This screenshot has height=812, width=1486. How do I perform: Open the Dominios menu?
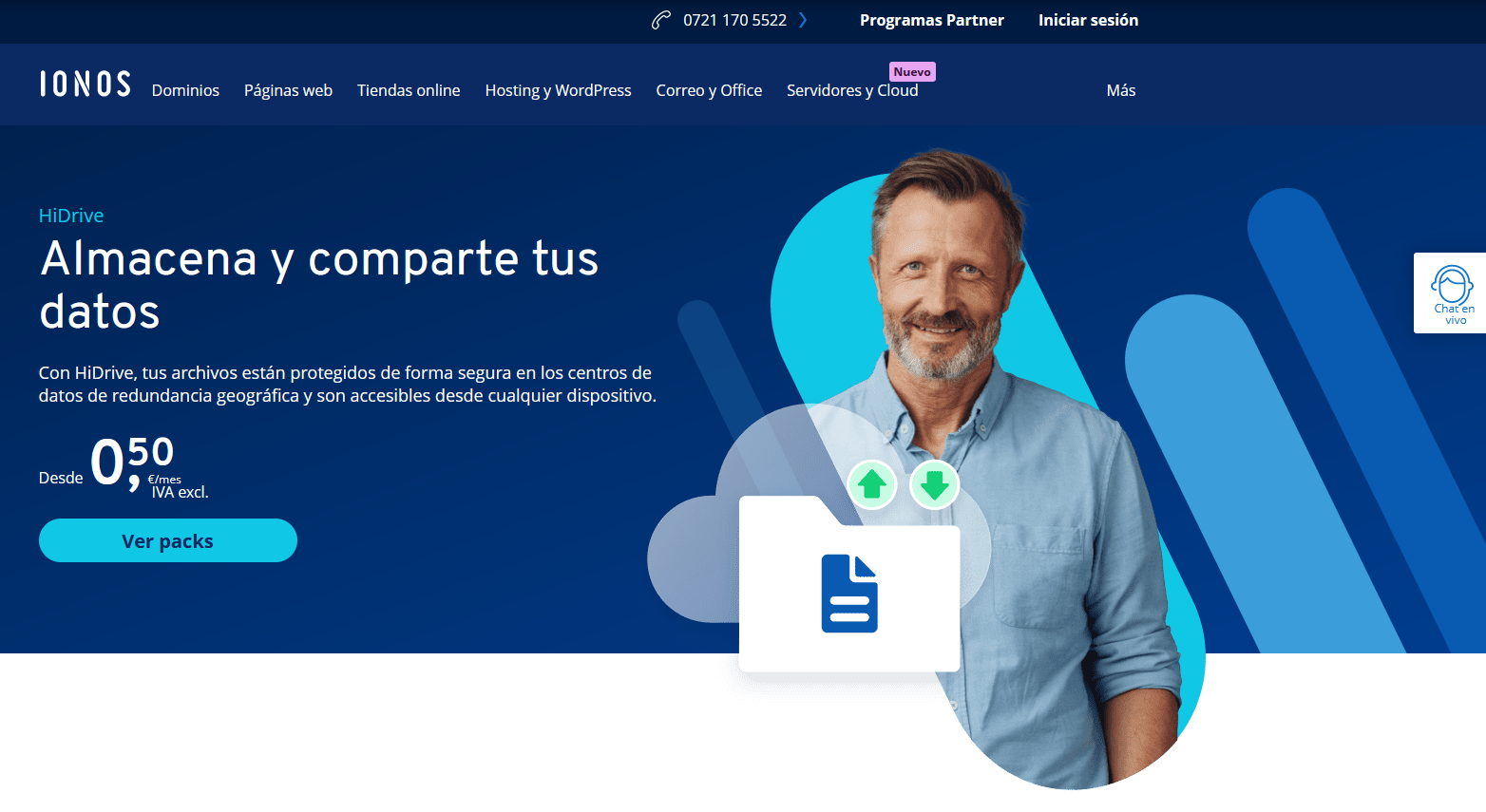coord(185,90)
